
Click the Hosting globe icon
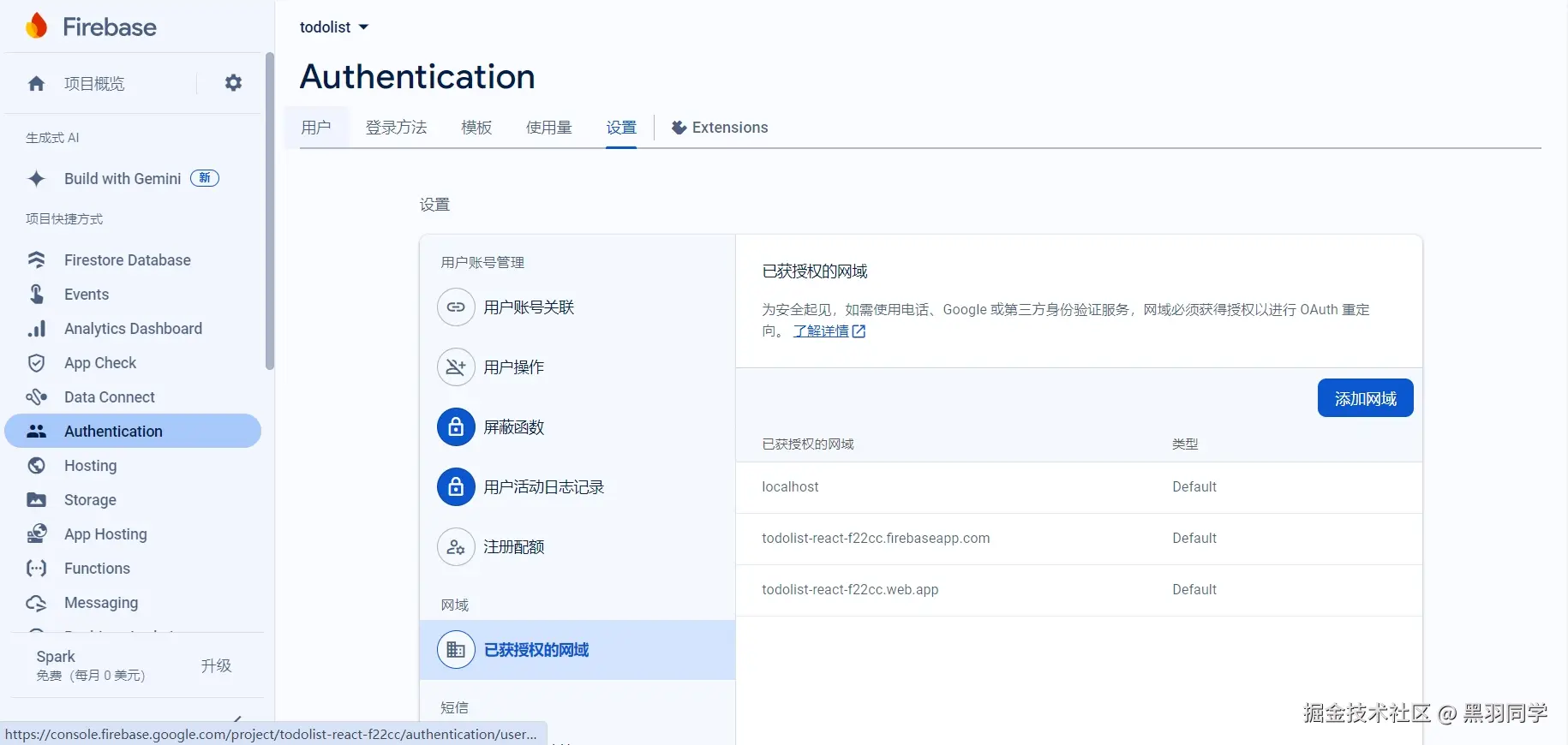point(36,465)
